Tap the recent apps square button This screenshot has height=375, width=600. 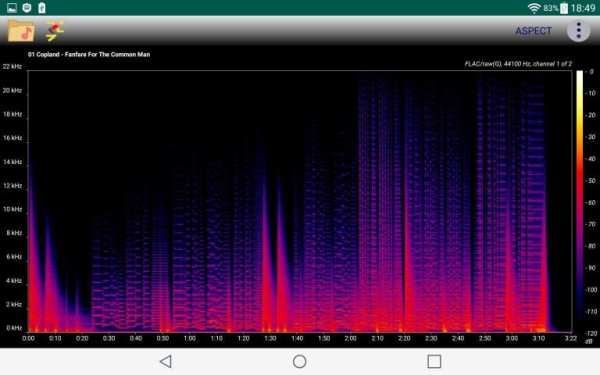point(434,361)
